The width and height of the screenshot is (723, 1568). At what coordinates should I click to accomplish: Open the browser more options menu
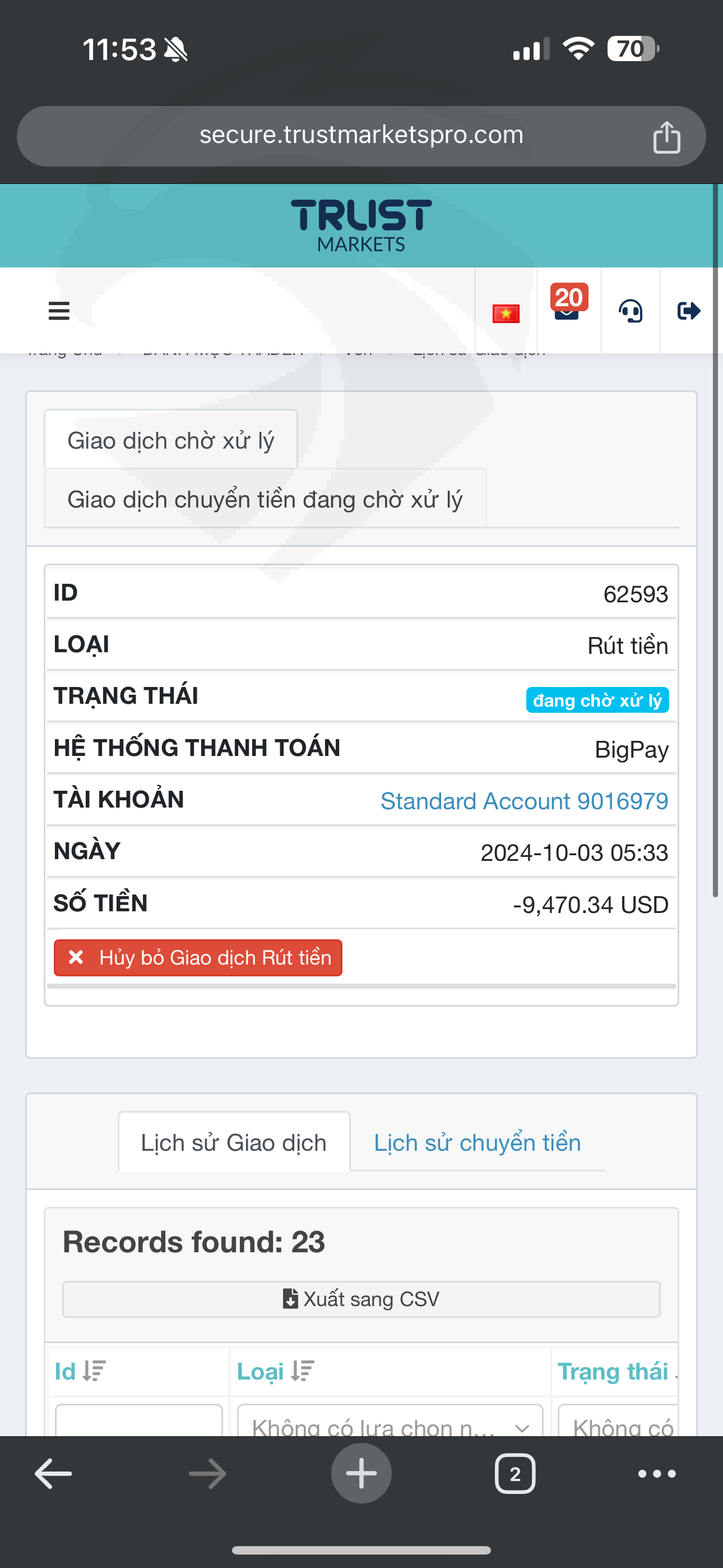[x=657, y=1474]
